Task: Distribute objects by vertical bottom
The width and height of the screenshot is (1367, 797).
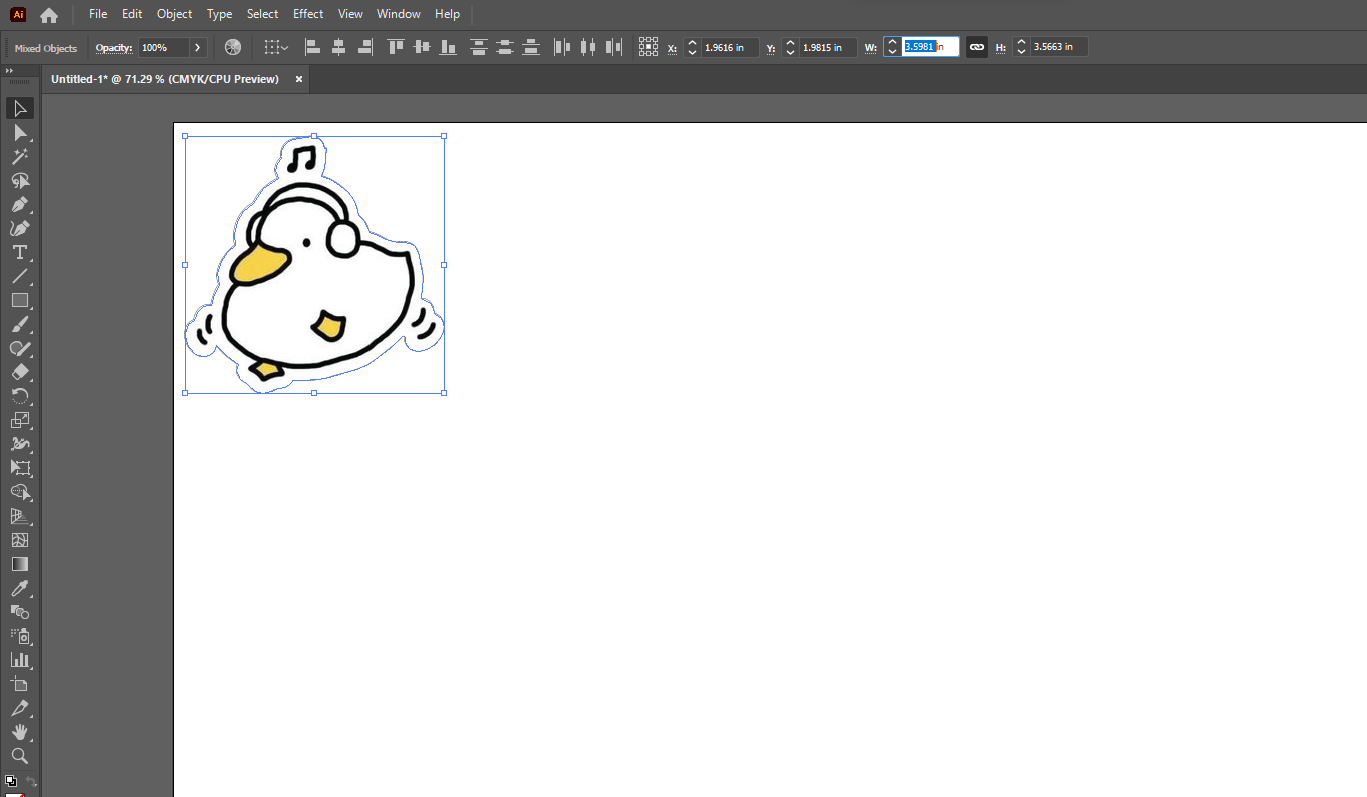Action: pyautogui.click(x=531, y=47)
